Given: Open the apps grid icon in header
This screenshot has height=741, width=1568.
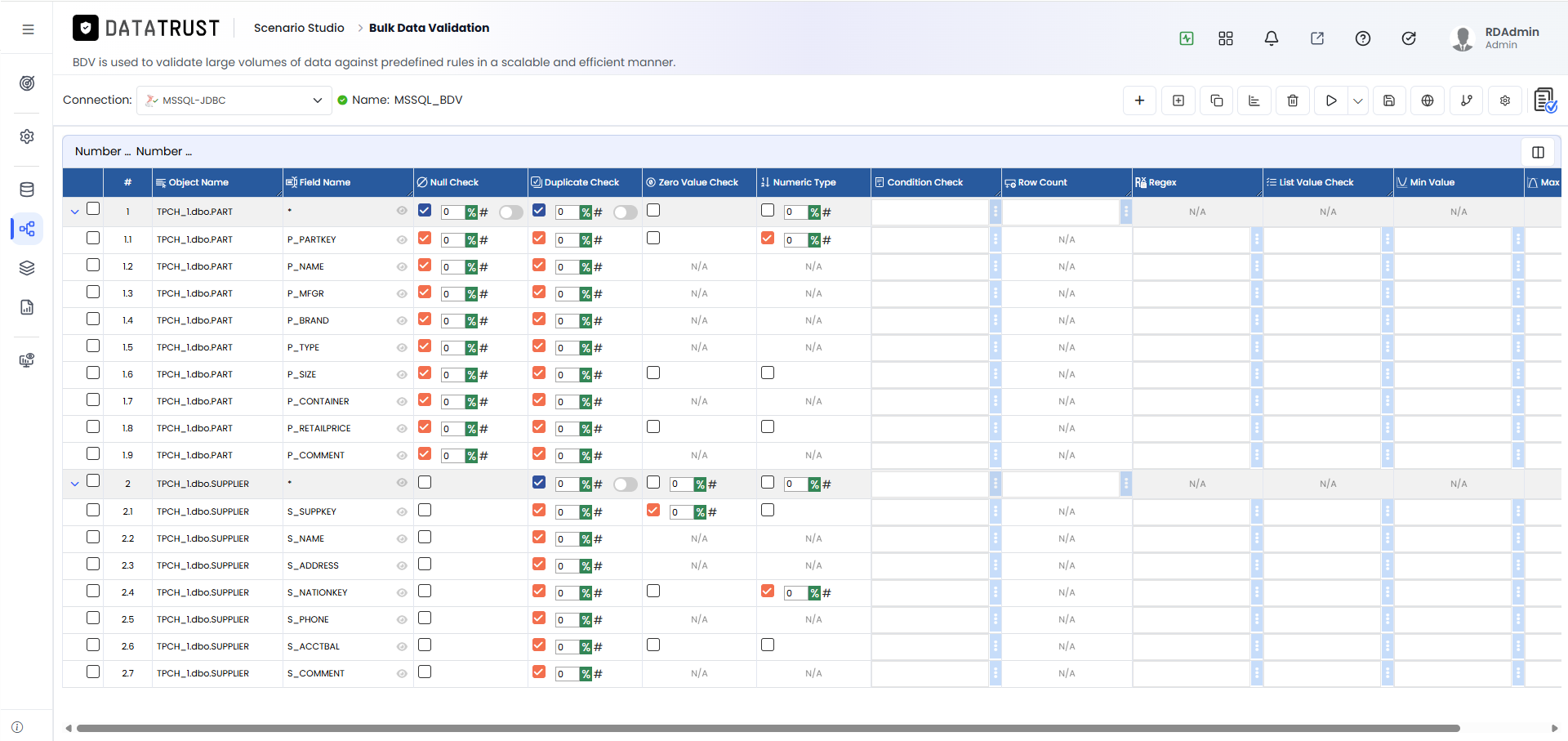Looking at the screenshot, I should [1226, 38].
